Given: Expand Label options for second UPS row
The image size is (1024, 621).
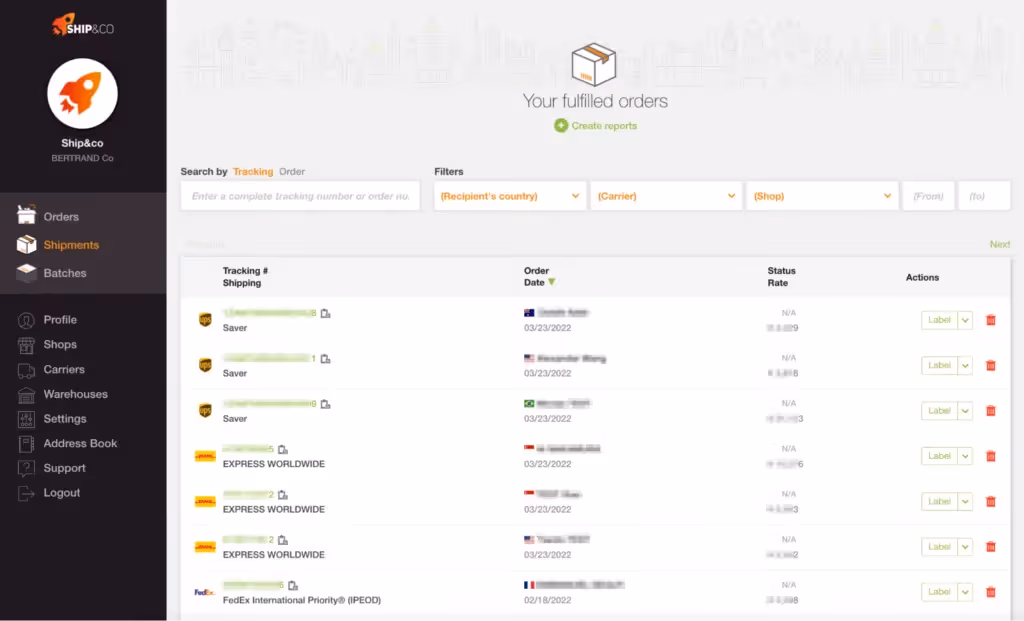Looking at the screenshot, I should tap(965, 365).
